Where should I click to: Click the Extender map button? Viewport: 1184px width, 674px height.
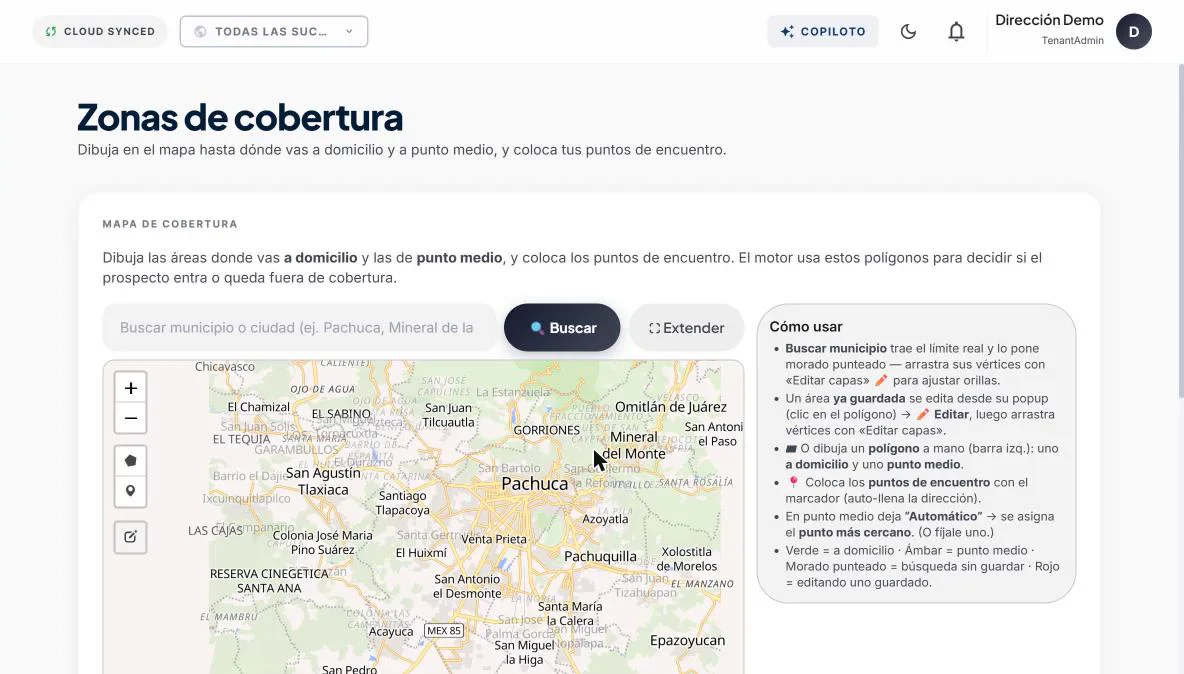(686, 328)
